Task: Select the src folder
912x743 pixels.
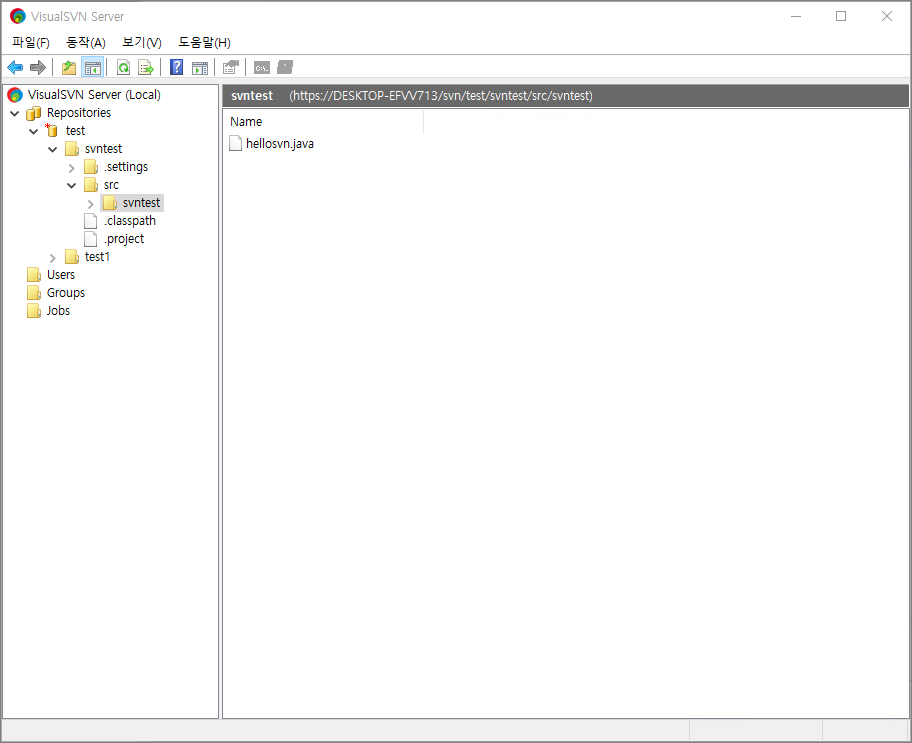Action: coord(111,184)
